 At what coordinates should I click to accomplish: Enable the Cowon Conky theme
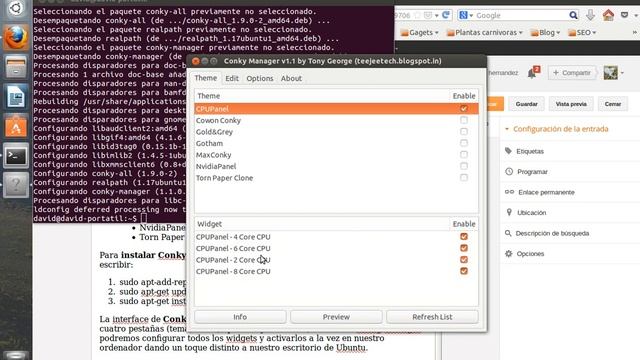(464, 120)
